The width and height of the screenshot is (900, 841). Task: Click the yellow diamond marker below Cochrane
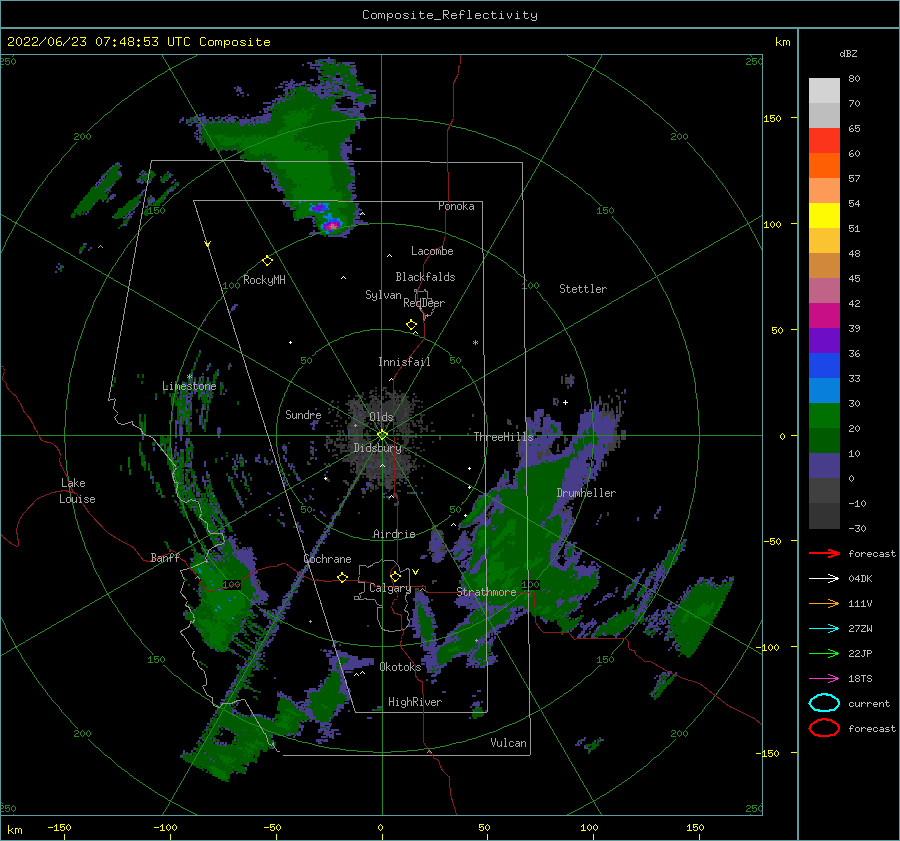pos(342,578)
